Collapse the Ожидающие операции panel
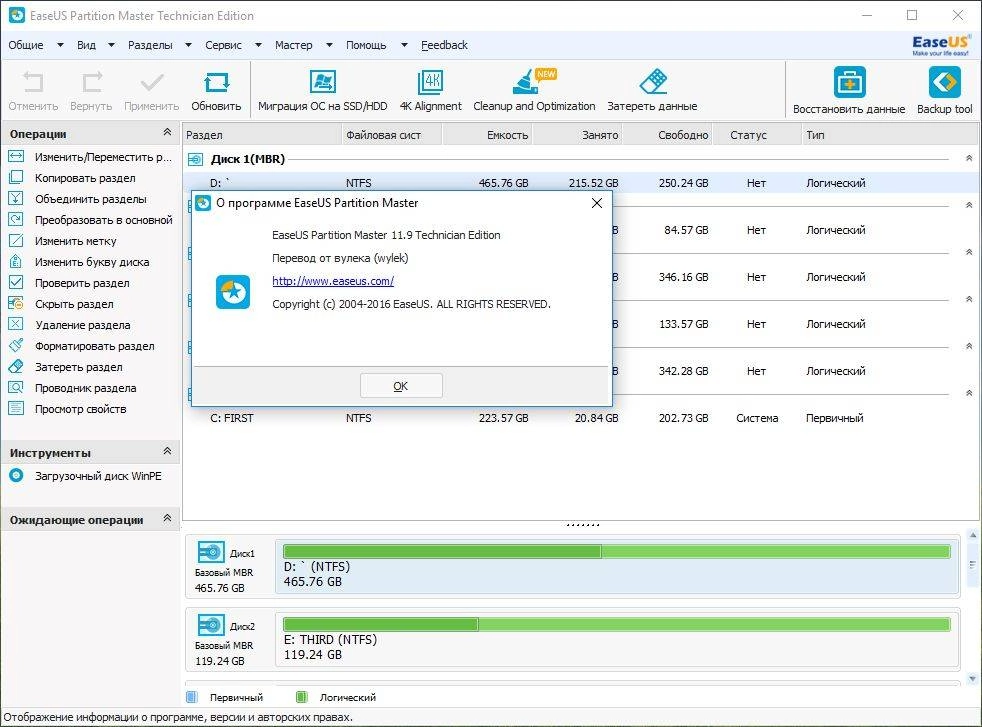Image resolution: width=982 pixels, height=727 pixels. [167, 518]
